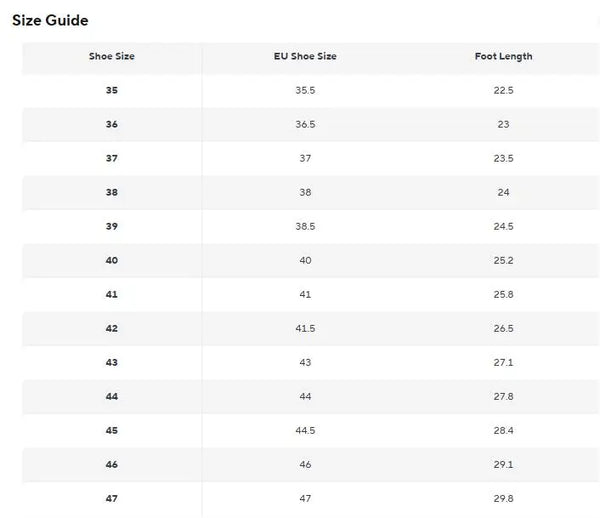
Task: Click the EU size 41.5 cell
Action: click(305, 328)
